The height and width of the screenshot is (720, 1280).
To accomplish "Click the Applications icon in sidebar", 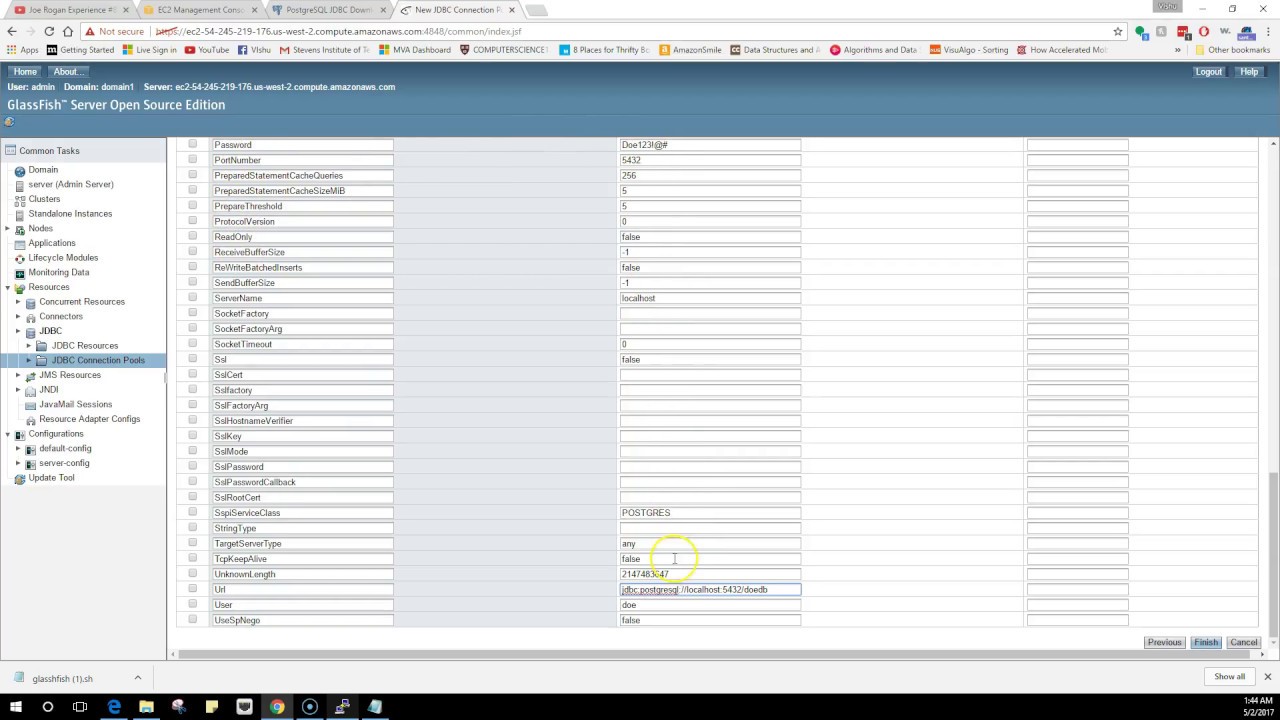I will click(x=19, y=244).
